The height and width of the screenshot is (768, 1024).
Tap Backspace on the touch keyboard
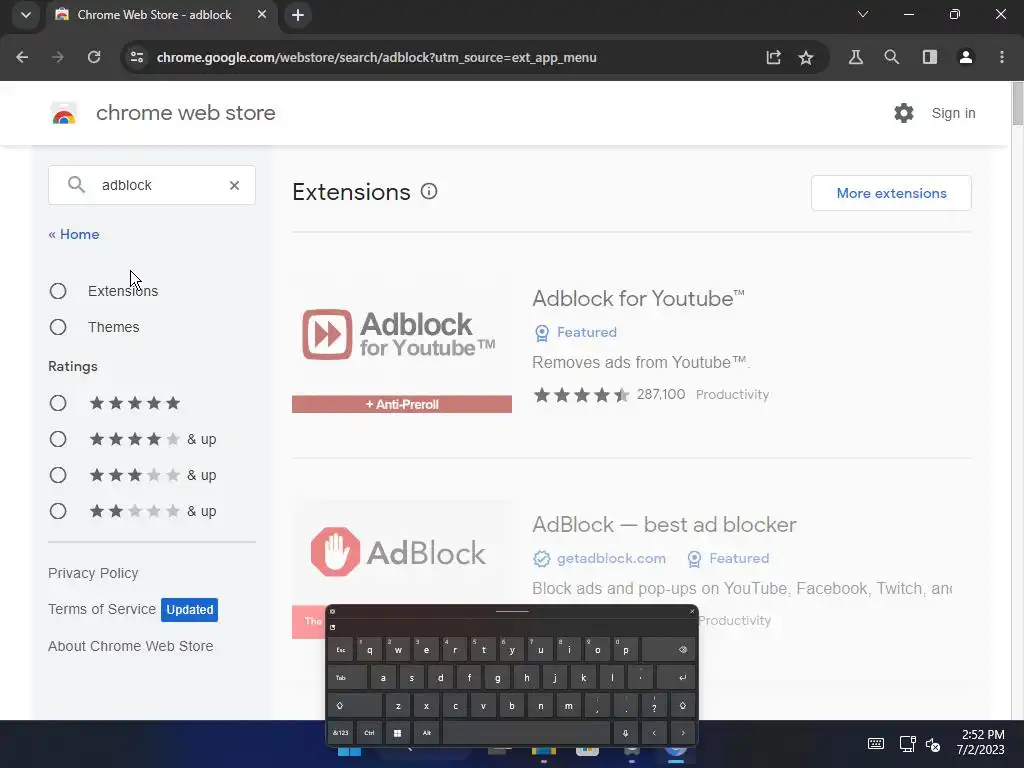[x=668, y=650]
